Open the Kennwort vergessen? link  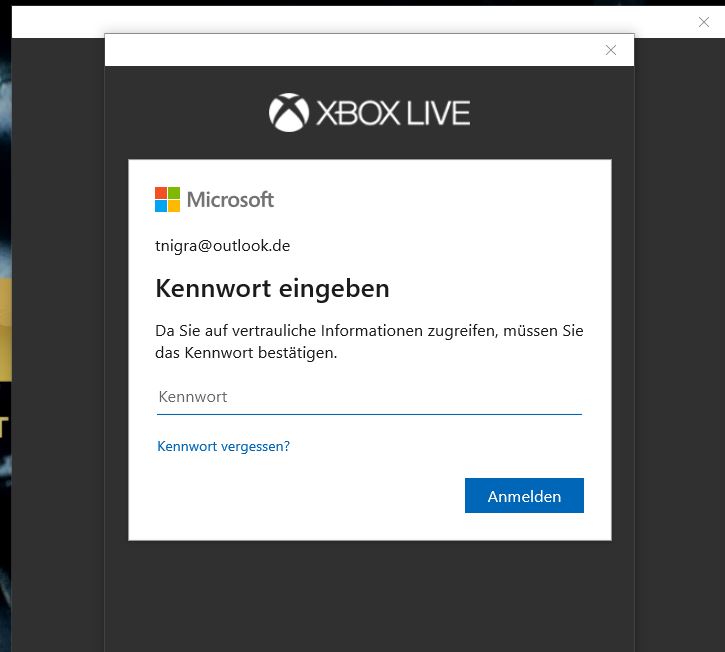223,446
